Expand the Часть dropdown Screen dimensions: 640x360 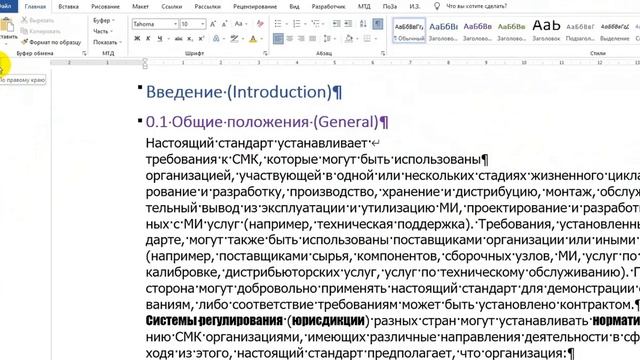coord(102,31)
